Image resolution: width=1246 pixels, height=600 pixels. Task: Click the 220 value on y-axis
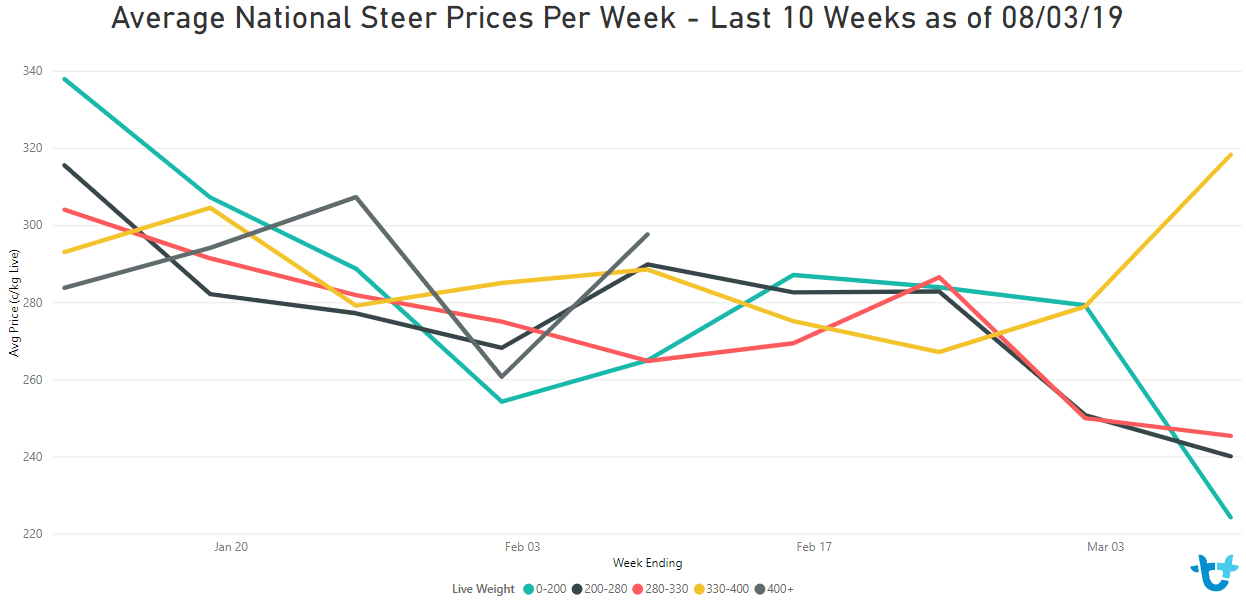coord(31,534)
